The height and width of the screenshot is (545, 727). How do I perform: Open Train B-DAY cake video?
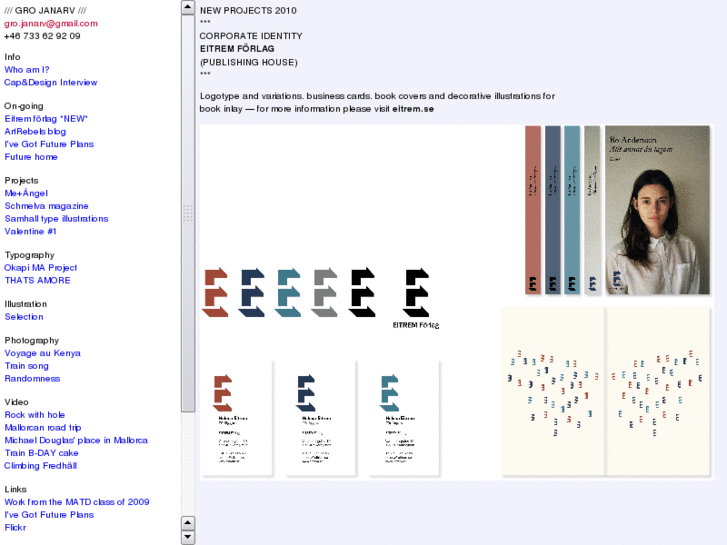pyautogui.click(x=42, y=453)
